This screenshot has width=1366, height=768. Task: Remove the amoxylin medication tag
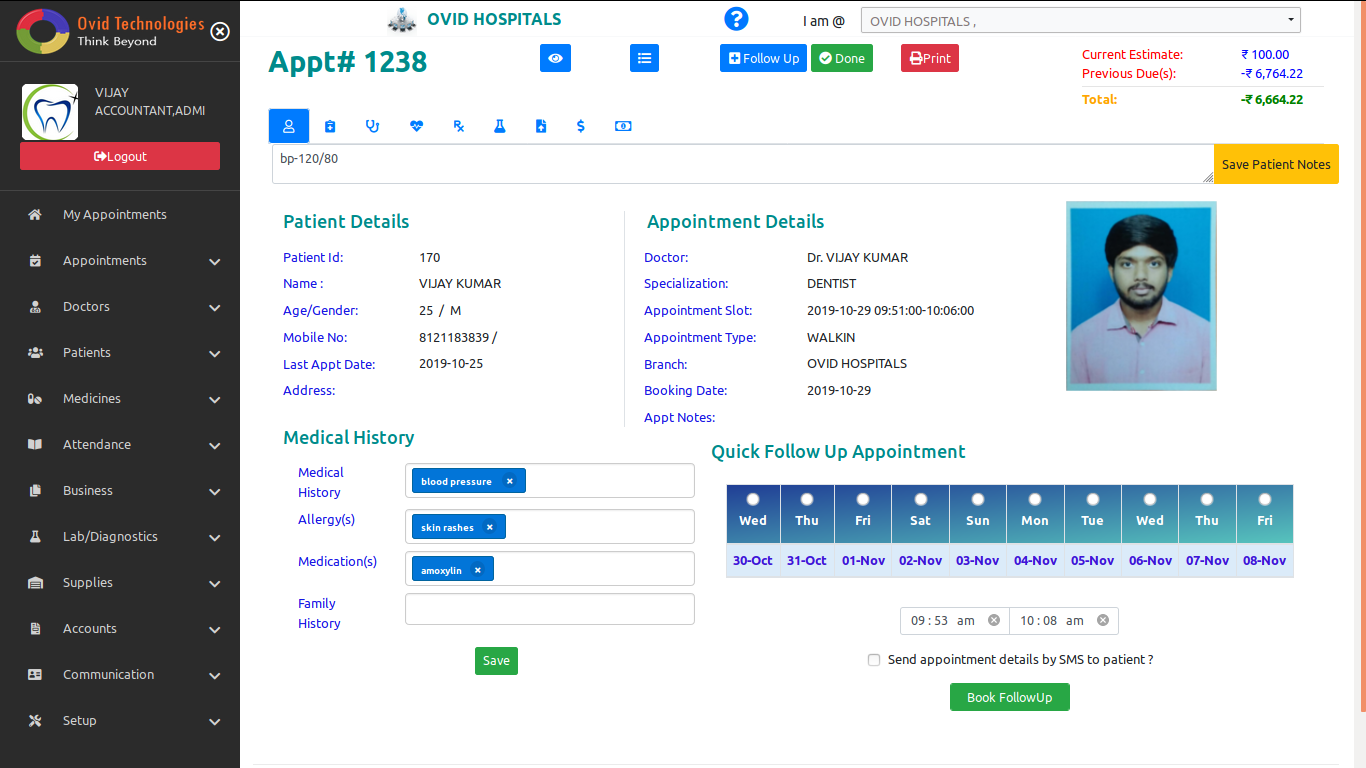pyautogui.click(x=477, y=570)
